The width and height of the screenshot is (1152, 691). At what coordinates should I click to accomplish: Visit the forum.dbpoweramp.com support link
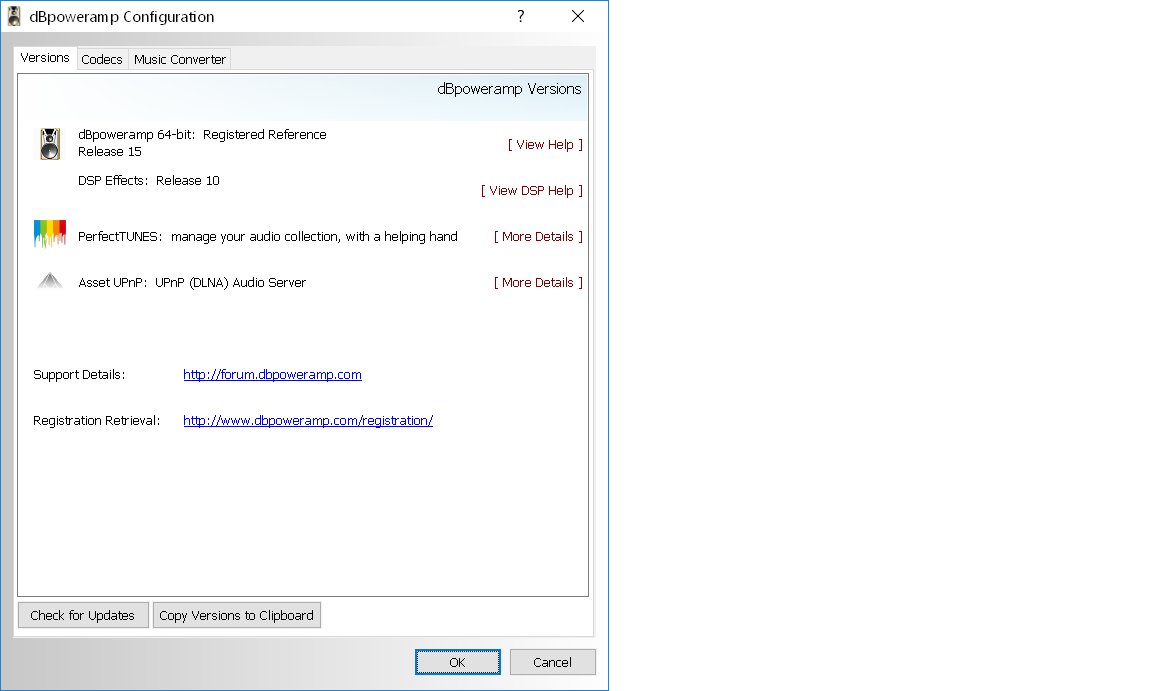point(272,374)
